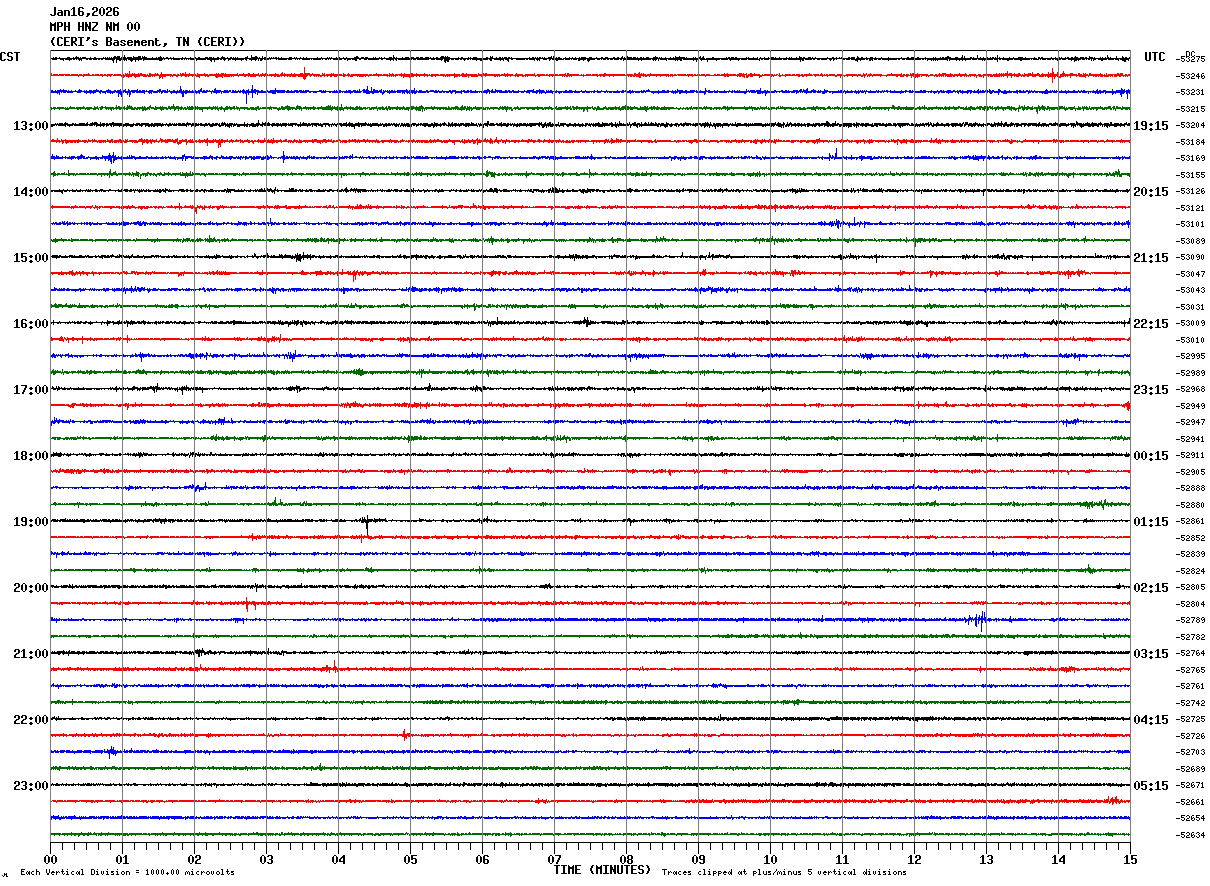Click the 05:15 UTC time label
The image size is (1210, 886).
click(1150, 786)
